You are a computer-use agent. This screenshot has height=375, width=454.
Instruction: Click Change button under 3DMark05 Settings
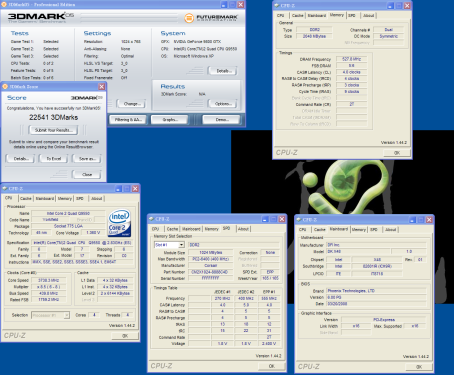click(x=131, y=104)
